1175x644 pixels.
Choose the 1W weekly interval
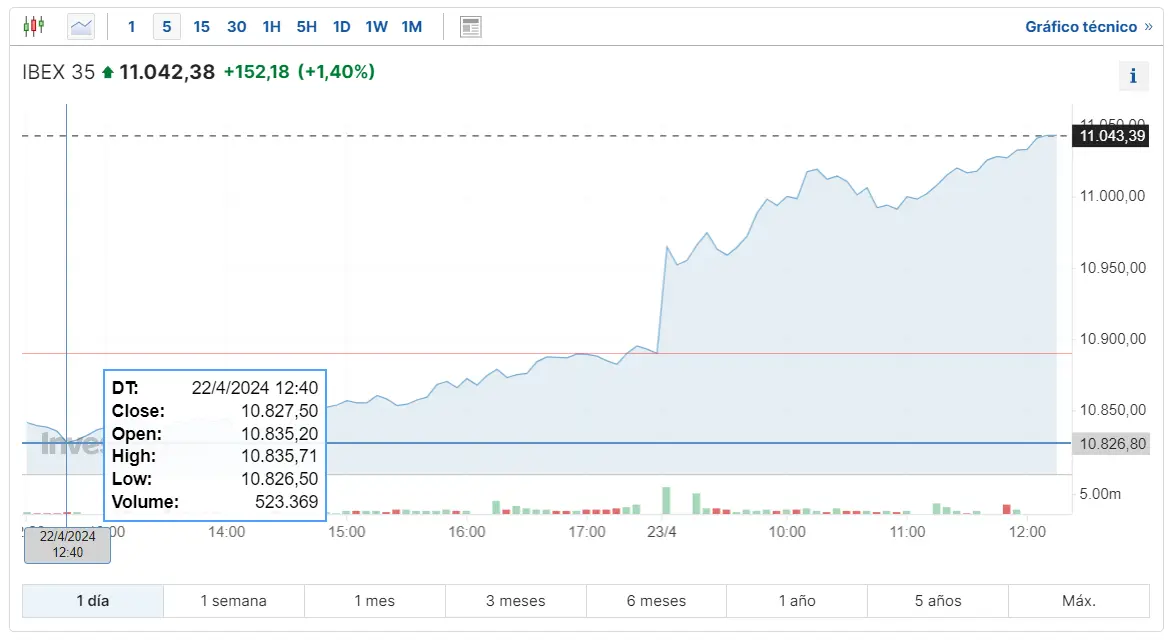[x=376, y=27]
